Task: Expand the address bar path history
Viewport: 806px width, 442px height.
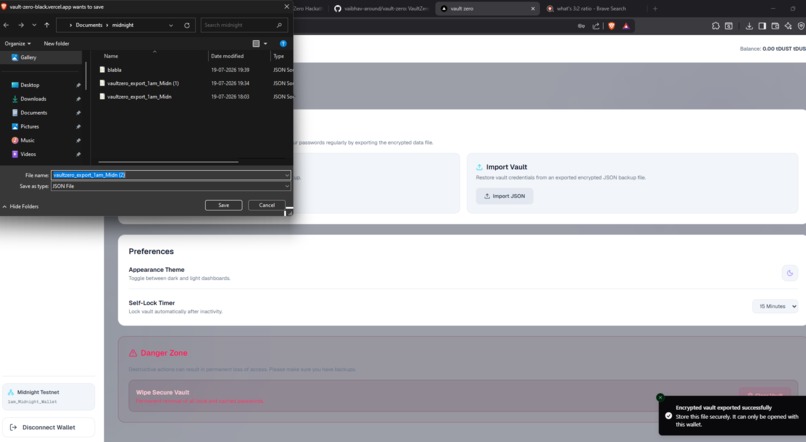Action: [171, 25]
